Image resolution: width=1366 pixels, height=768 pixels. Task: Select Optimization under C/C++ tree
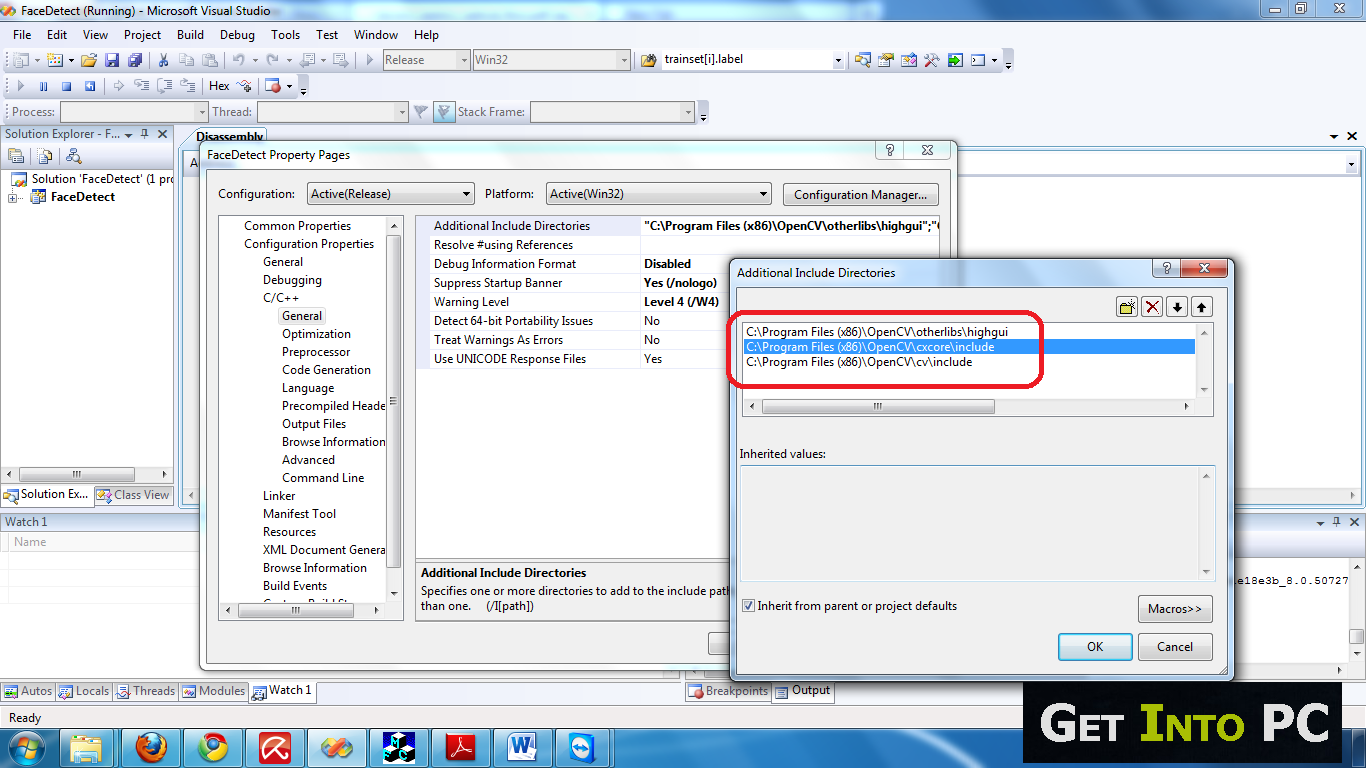point(316,334)
